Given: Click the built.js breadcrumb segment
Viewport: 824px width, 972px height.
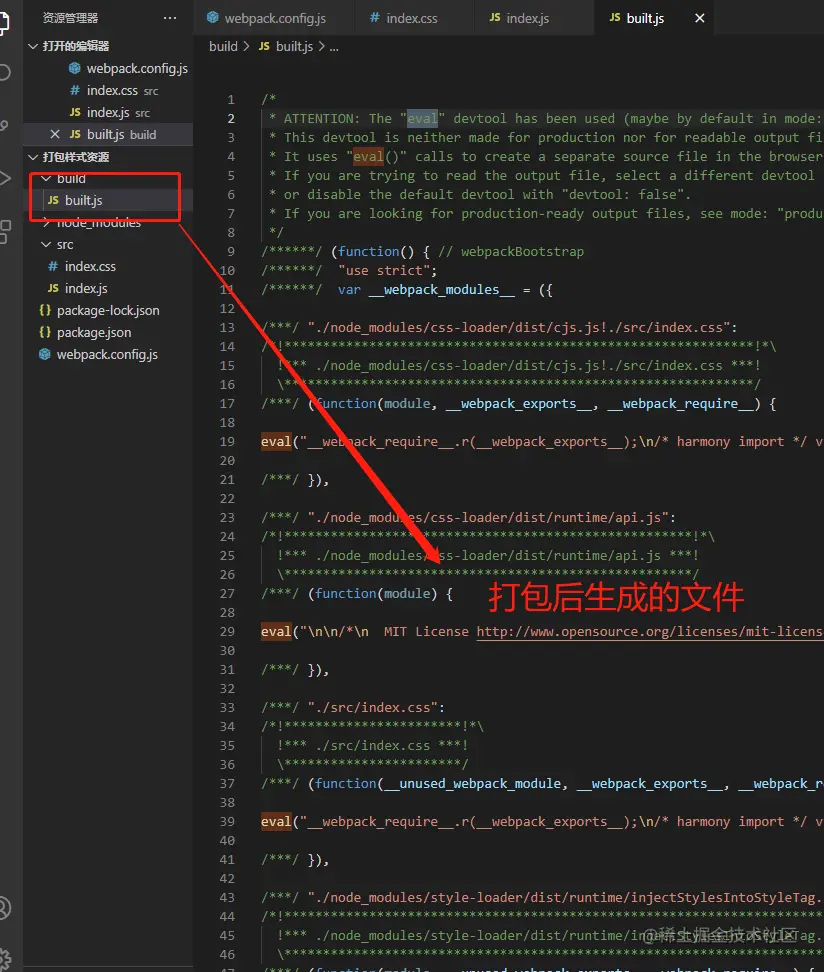Looking at the screenshot, I should [286, 46].
